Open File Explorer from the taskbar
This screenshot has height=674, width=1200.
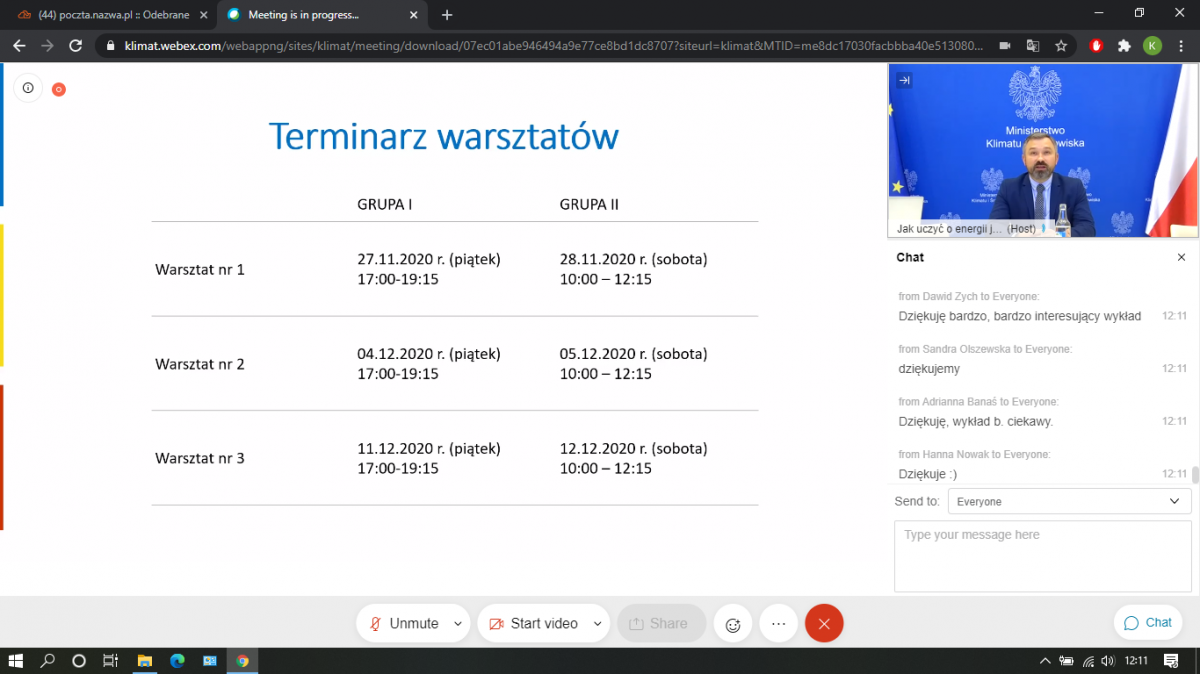(144, 661)
